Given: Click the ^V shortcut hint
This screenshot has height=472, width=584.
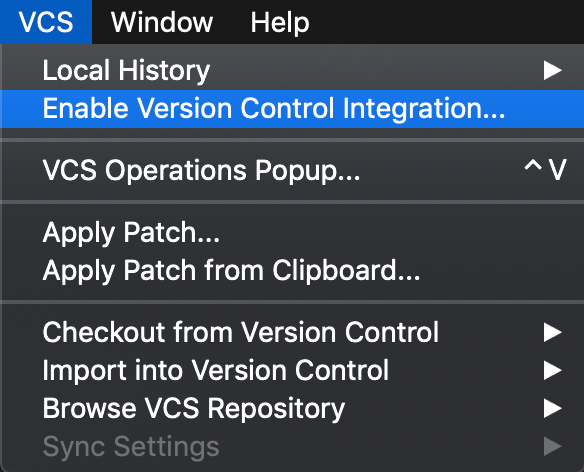Looking at the screenshot, I should point(546,170).
